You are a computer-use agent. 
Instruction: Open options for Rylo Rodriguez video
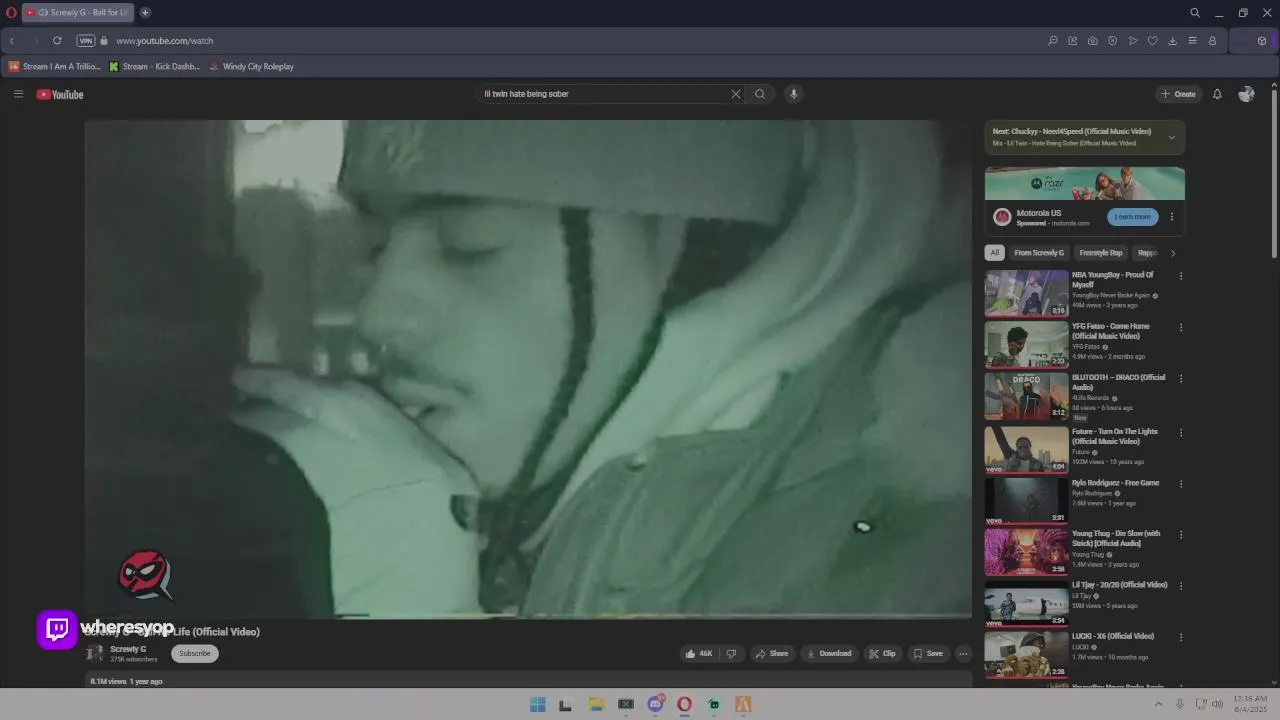[1181, 484]
